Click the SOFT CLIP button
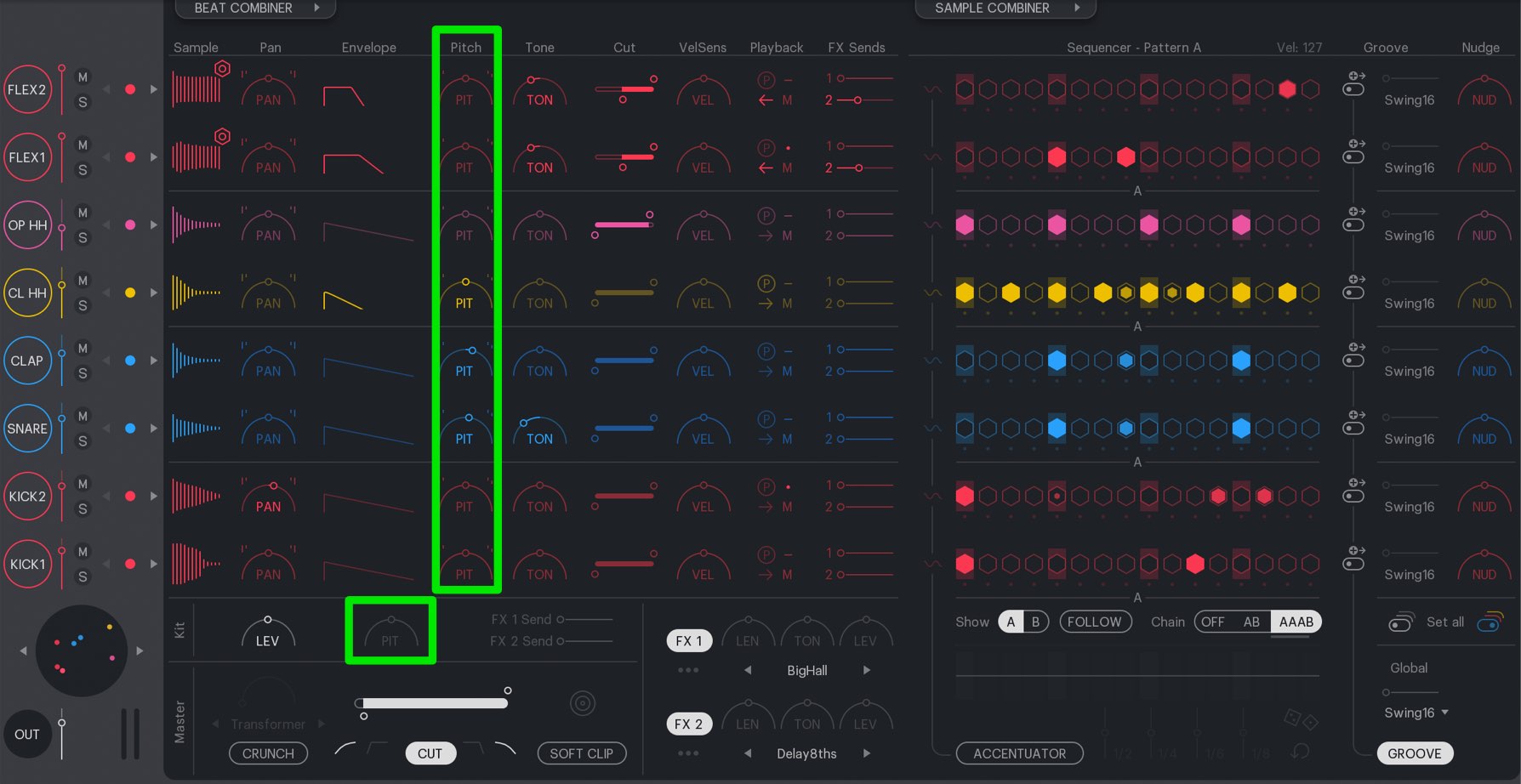1521x784 pixels. coord(582,753)
